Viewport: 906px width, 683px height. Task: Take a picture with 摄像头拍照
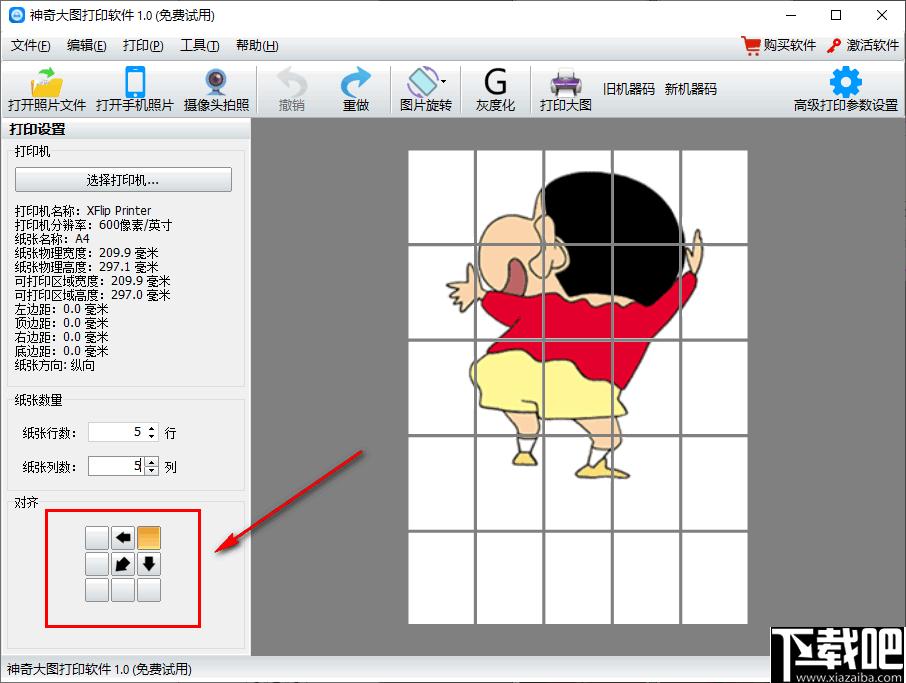217,90
